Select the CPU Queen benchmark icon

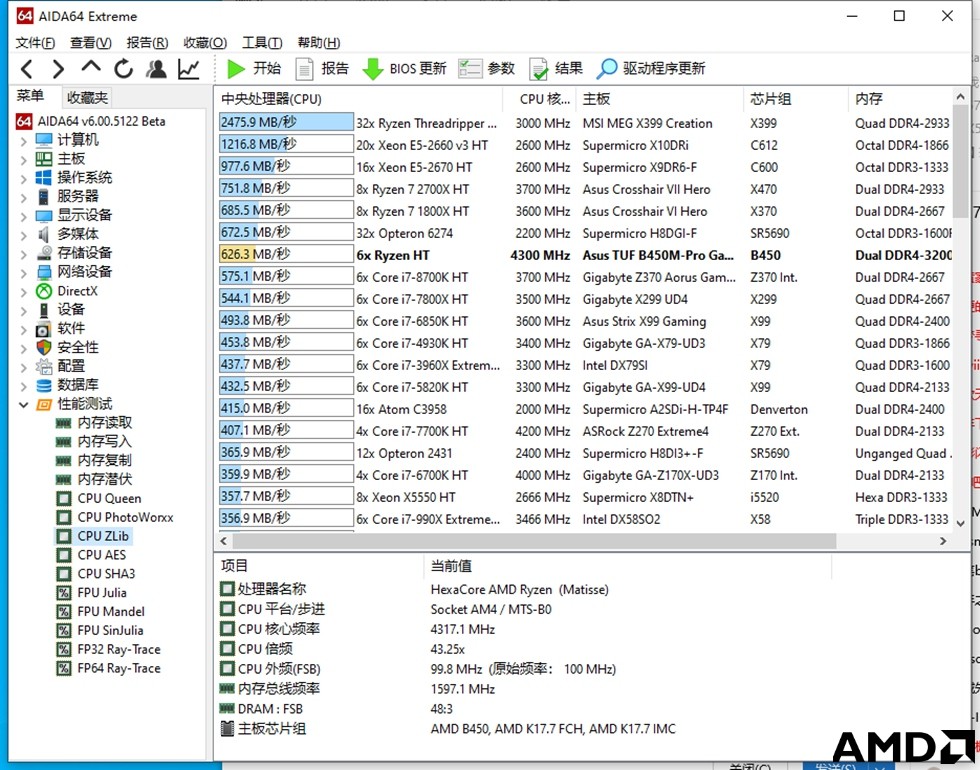coord(63,498)
